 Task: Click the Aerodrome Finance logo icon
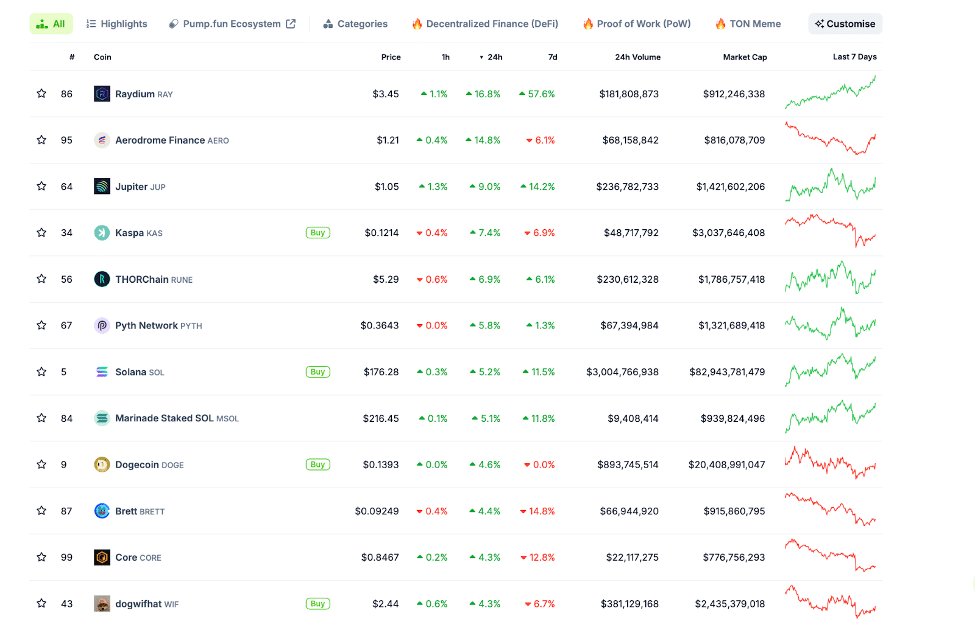102,140
